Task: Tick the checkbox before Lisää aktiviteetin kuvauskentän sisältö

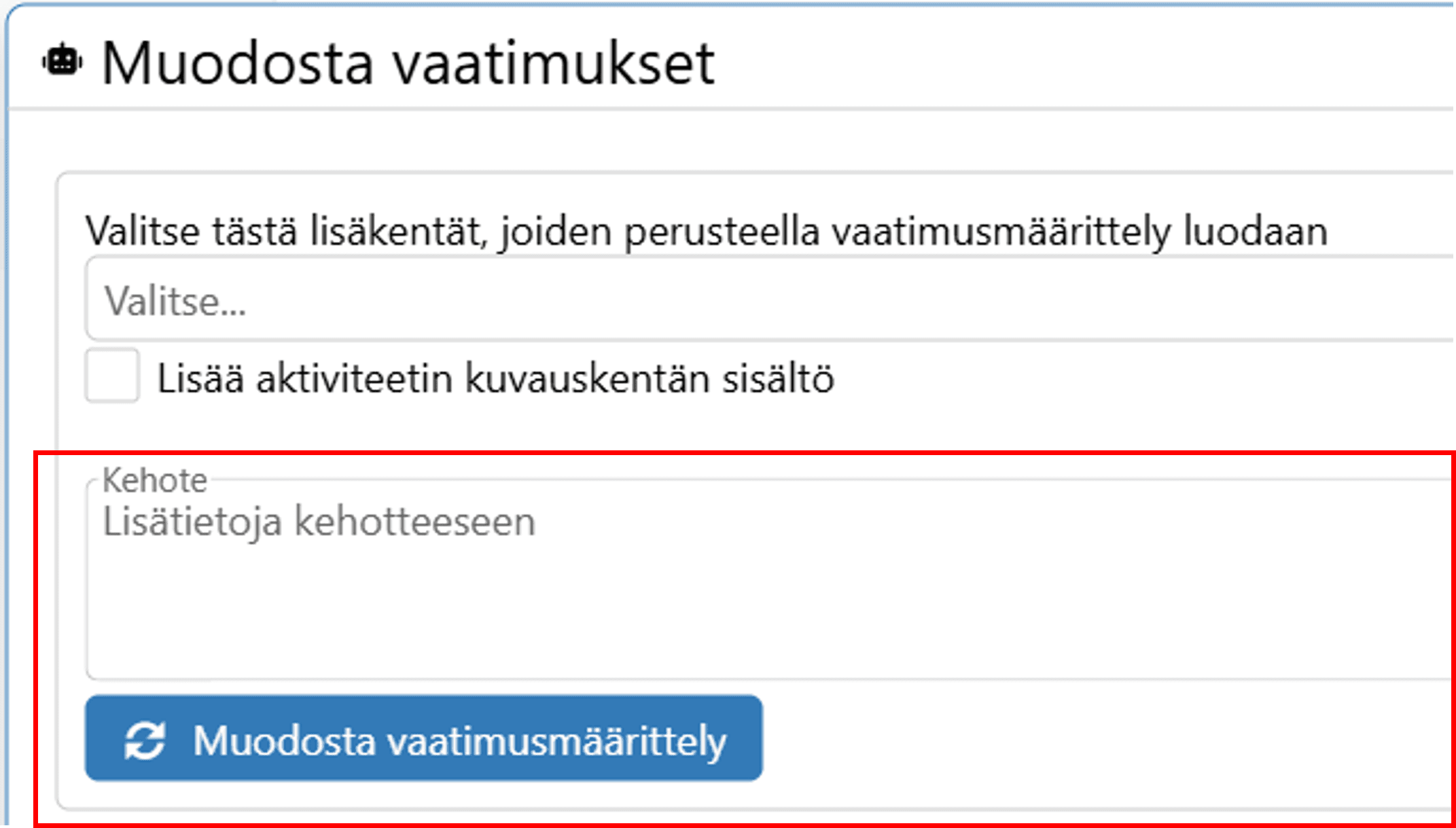Action: click(x=112, y=376)
